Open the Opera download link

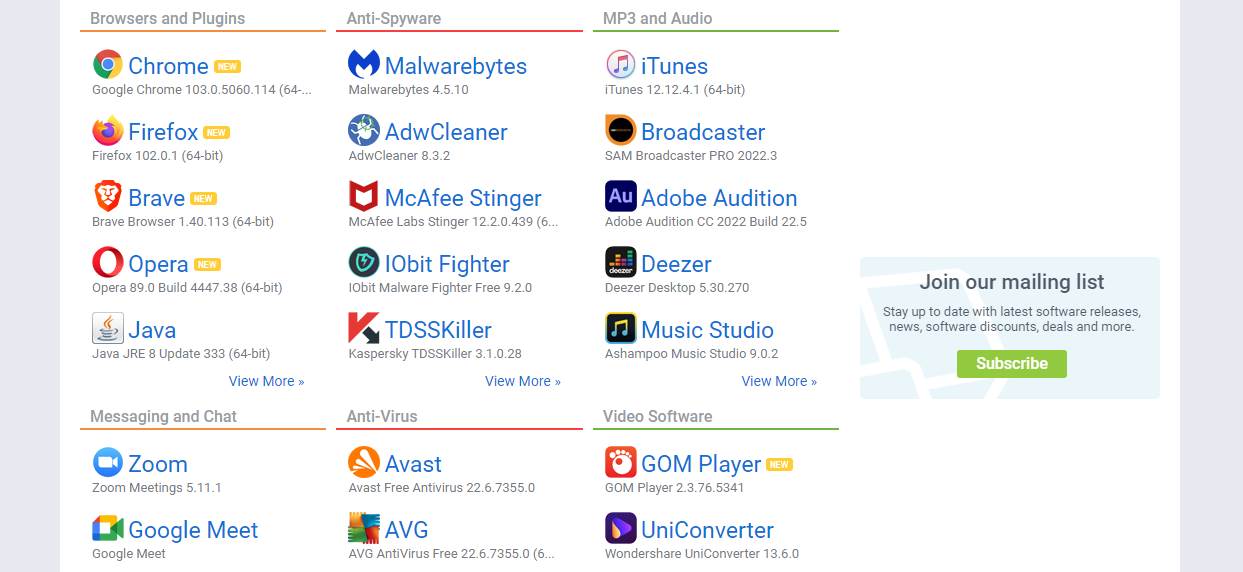coord(158,264)
